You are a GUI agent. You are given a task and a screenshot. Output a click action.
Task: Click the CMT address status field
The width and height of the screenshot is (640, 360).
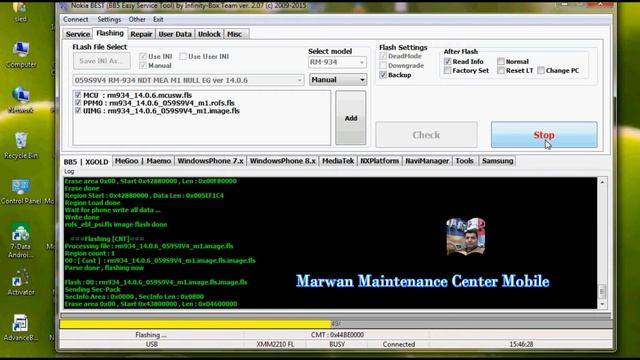click(337, 335)
